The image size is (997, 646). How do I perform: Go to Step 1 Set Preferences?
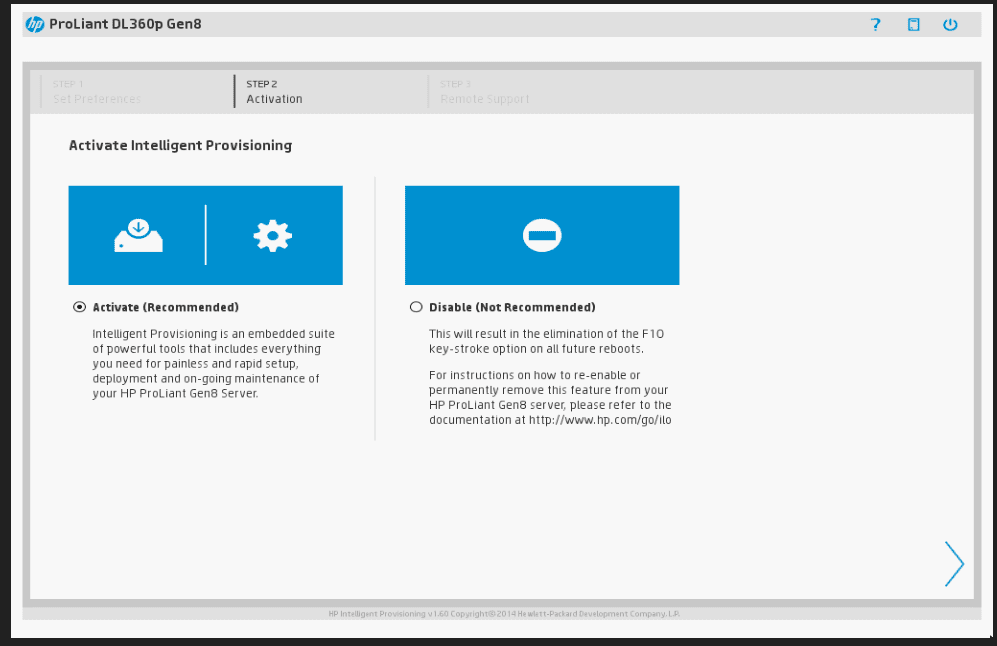tap(97, 92)
